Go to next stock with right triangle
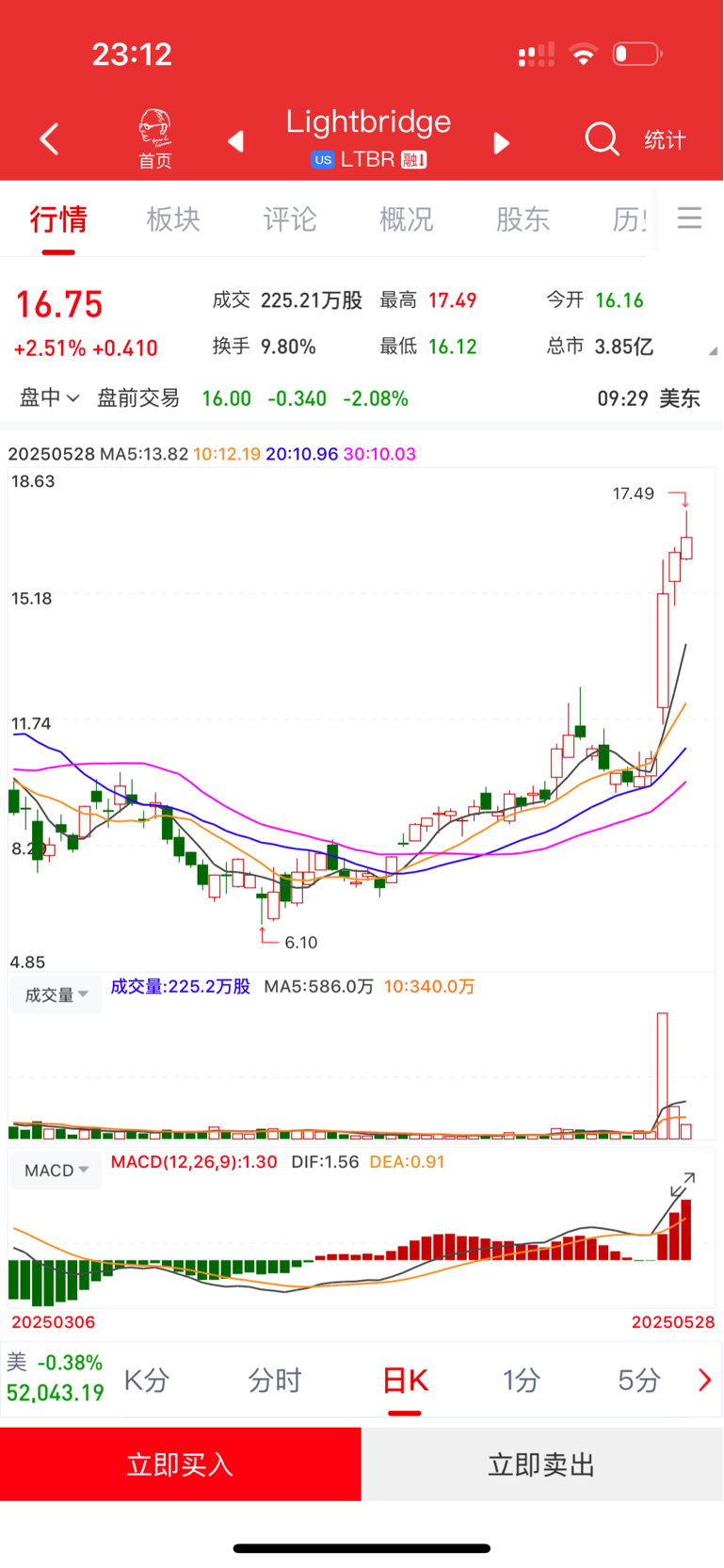Screen dimensions: 724x1568 click(502, 142)
